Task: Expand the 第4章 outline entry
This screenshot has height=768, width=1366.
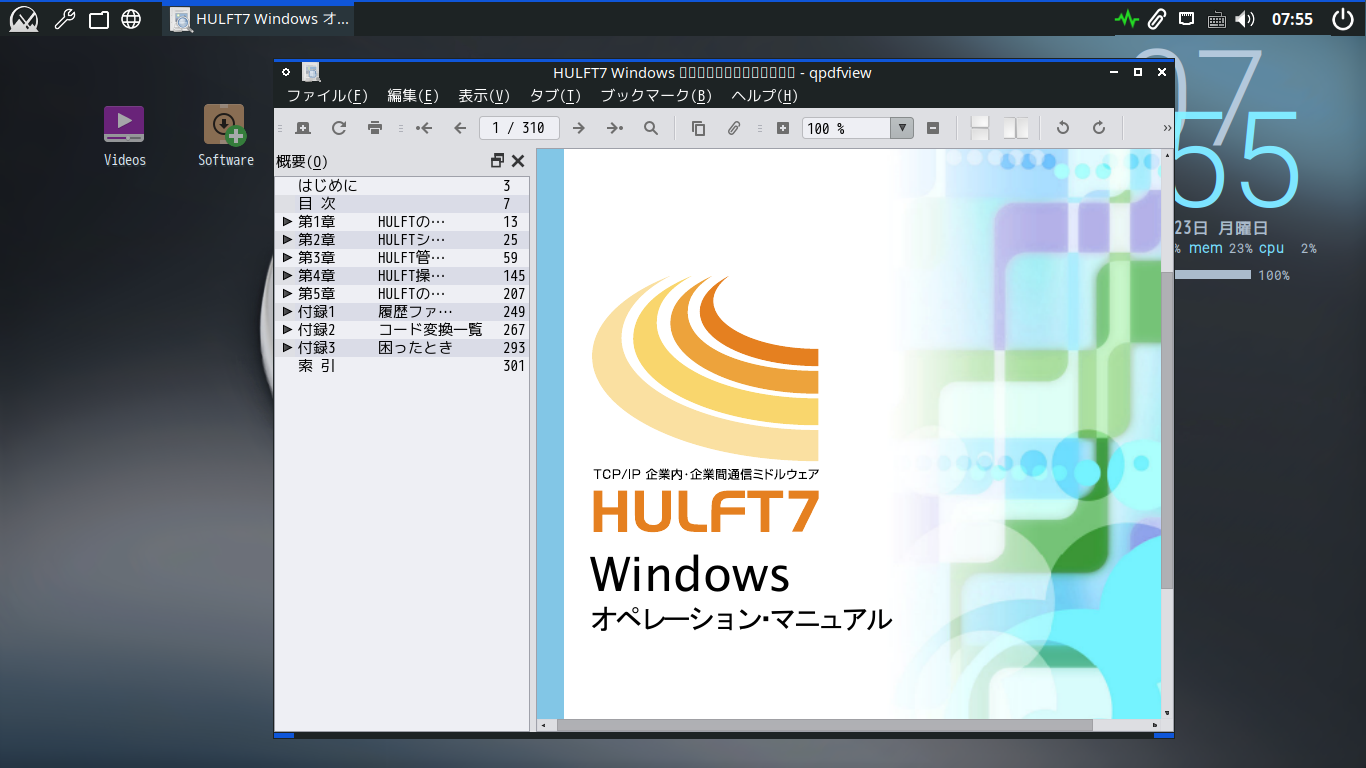Action: click(x=287, y=276)
